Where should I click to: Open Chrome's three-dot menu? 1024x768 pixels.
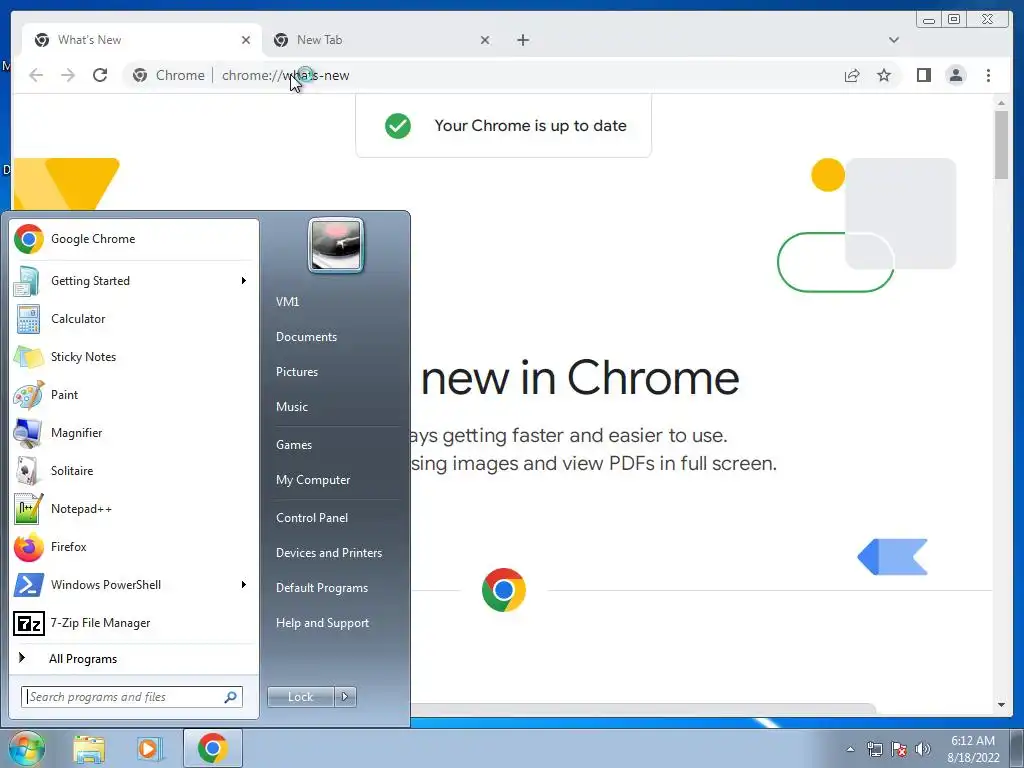coord(988,75)
